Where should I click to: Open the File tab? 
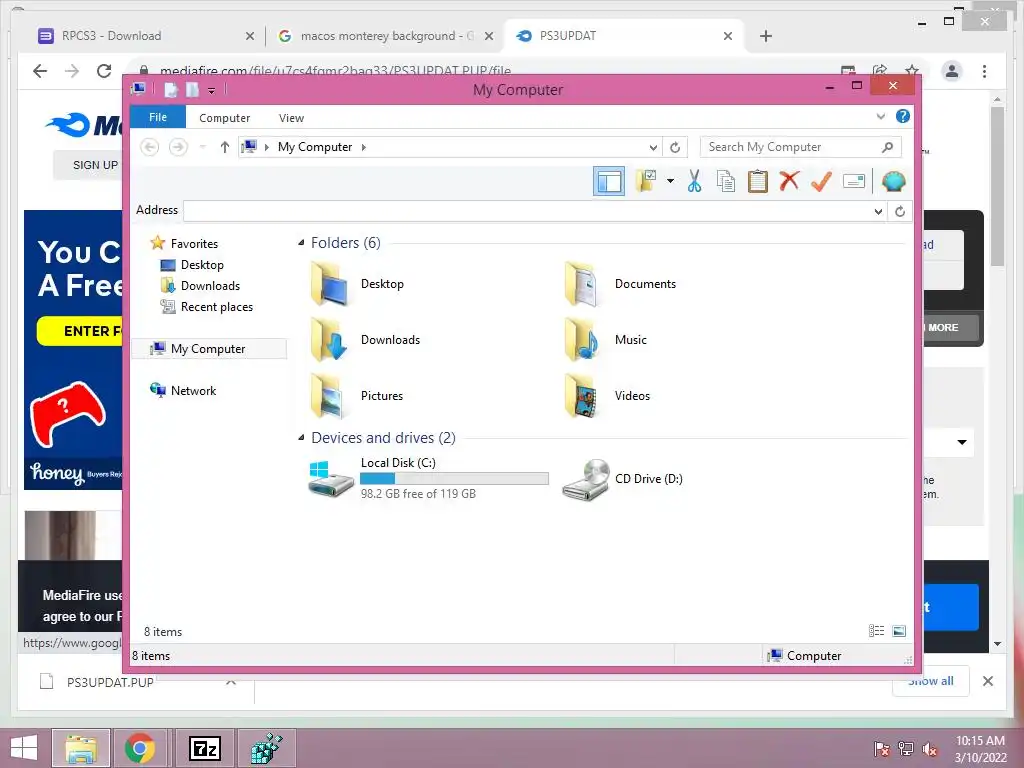tap(158, 117)
